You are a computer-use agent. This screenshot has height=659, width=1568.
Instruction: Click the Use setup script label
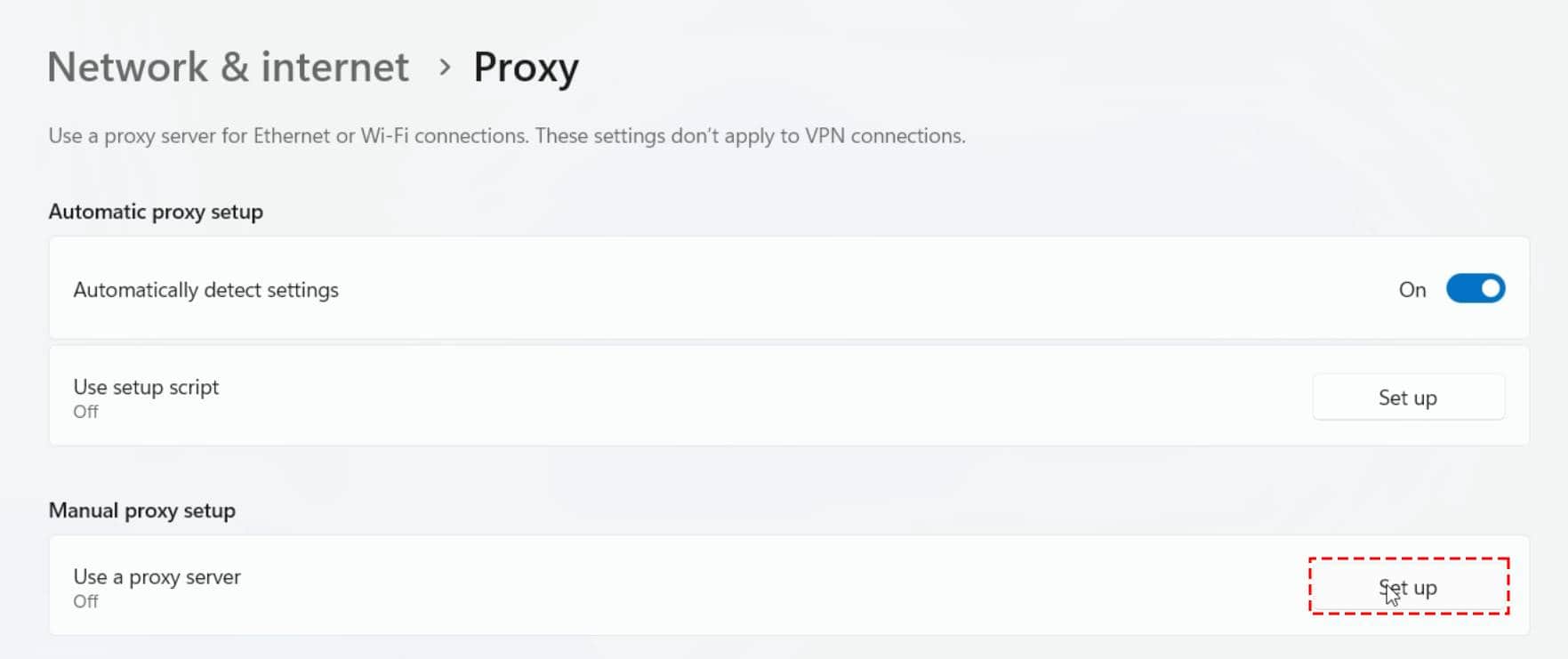146,387
